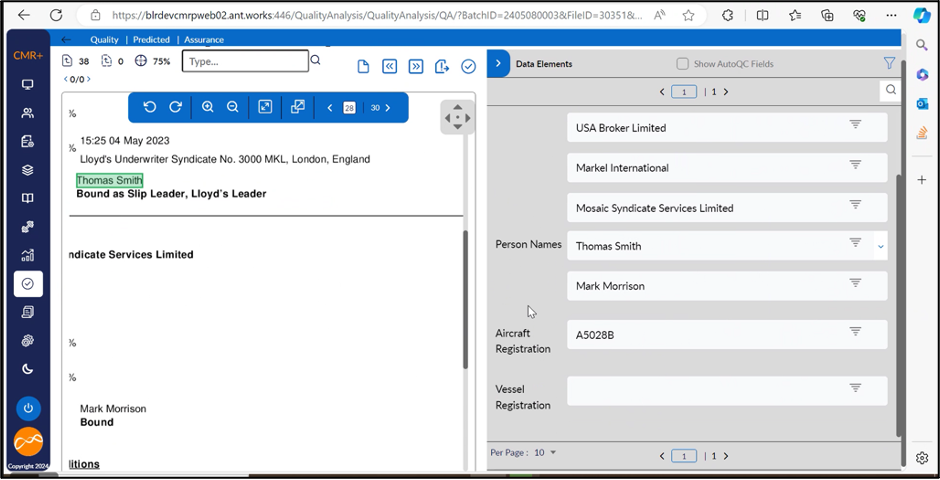Zoom in on the document viewer
The height and width of the screenshot is (480, 940).
208,107
